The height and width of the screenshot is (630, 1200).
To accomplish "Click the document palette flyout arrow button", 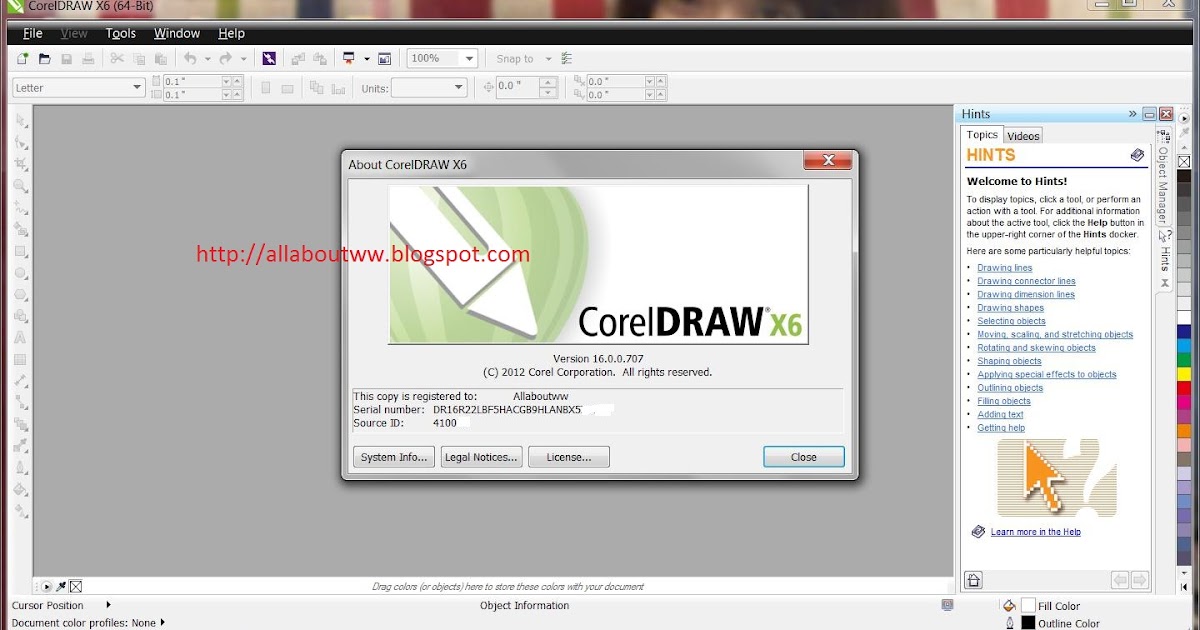I will (x=45, y=587).
